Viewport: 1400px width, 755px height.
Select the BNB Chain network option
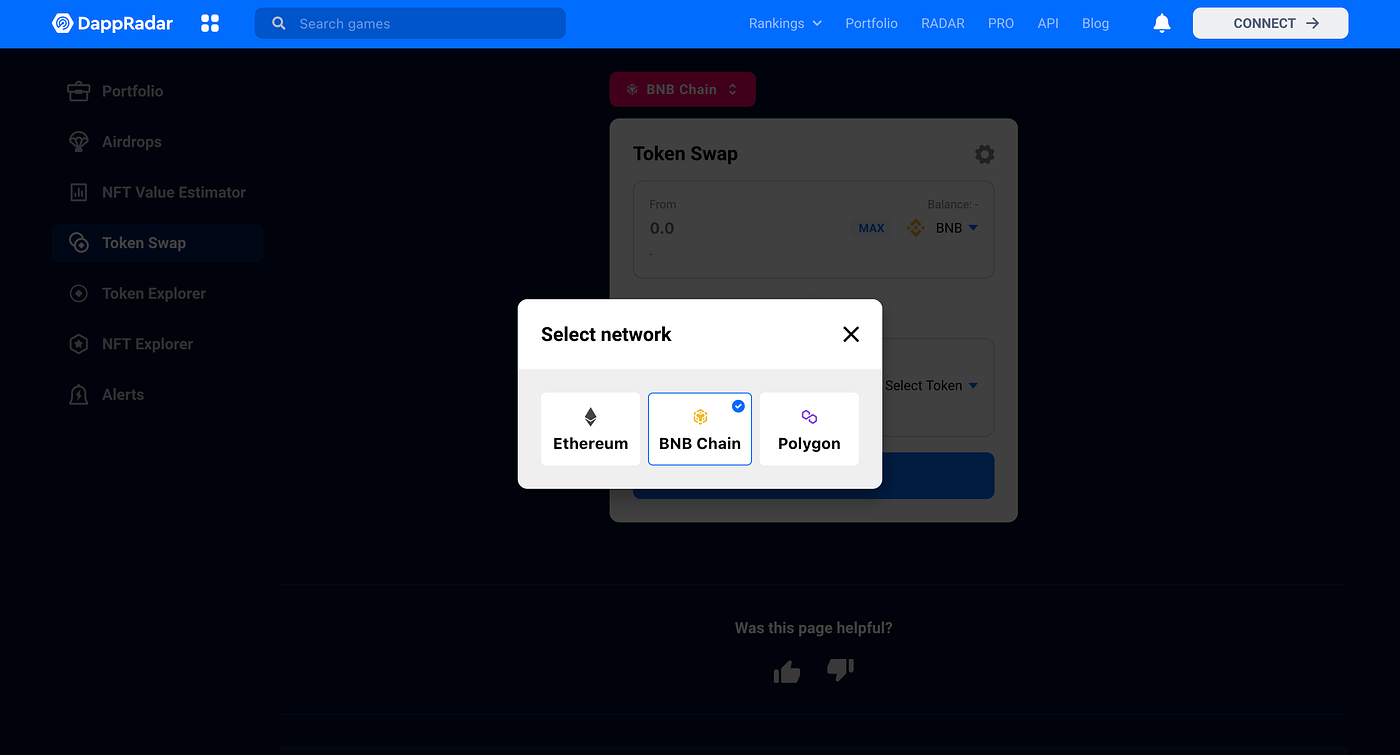pyautogui.click(x=700, y=429)
